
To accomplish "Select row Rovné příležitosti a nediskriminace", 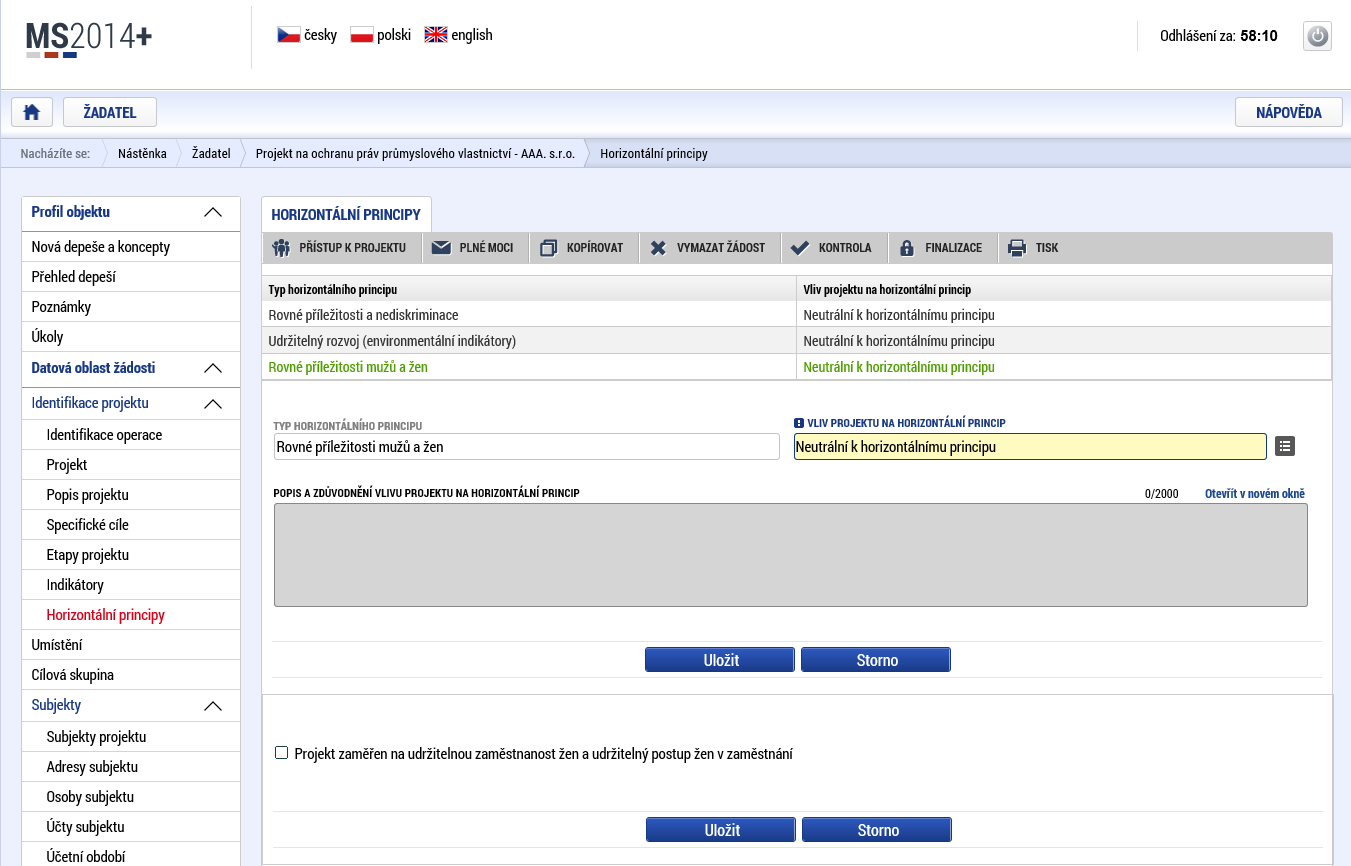I will pyautogui.click(x=797, y=315).
